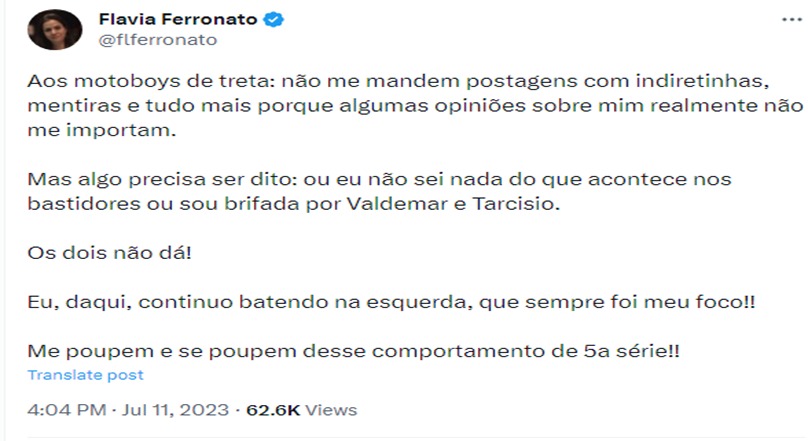Click the name "Tarcisio" in the post
This screenshot has height=441, width=808.
(x=515, y=203)
